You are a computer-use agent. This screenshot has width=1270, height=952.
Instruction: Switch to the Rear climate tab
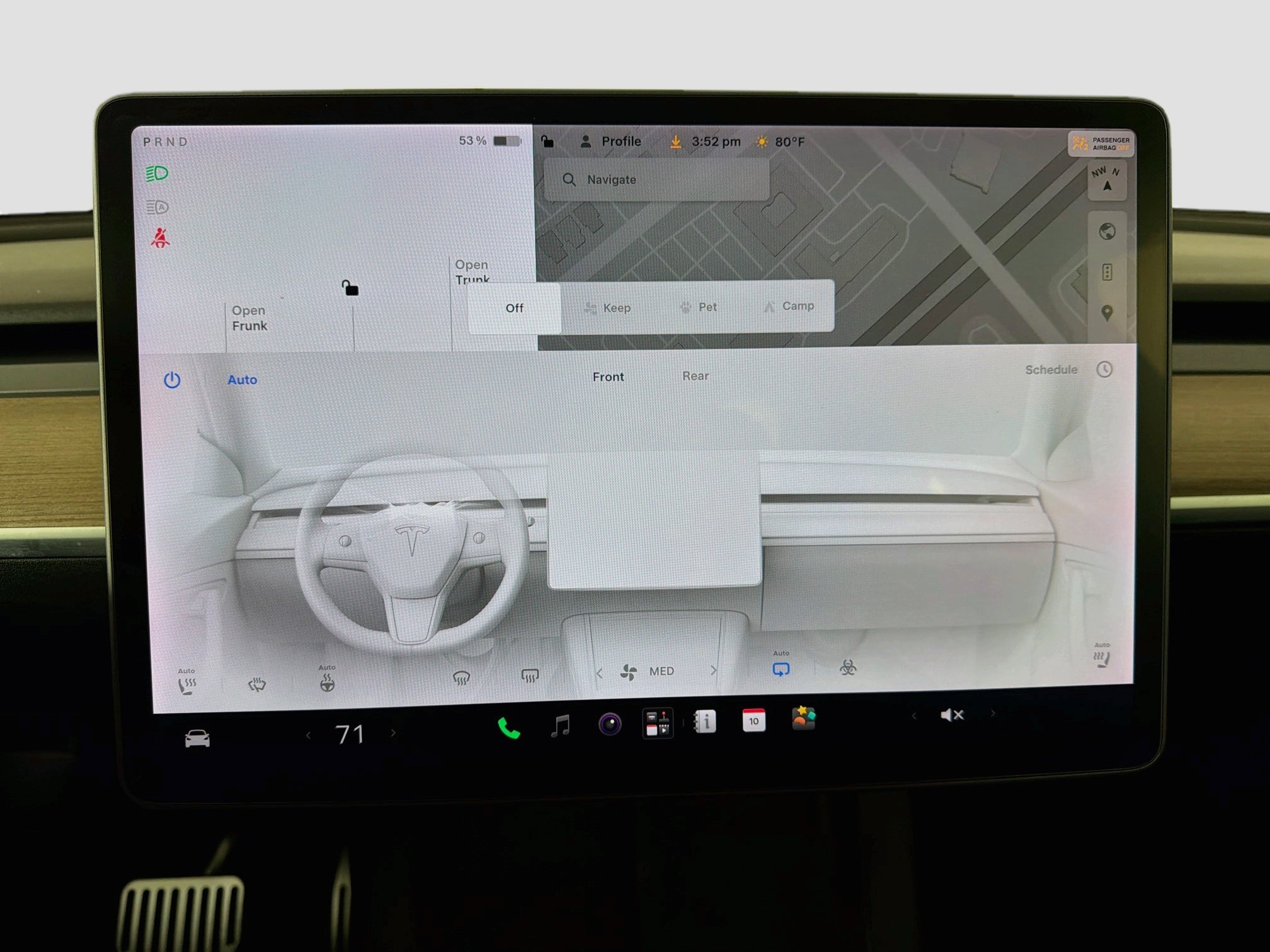click(x=695, y=376)
